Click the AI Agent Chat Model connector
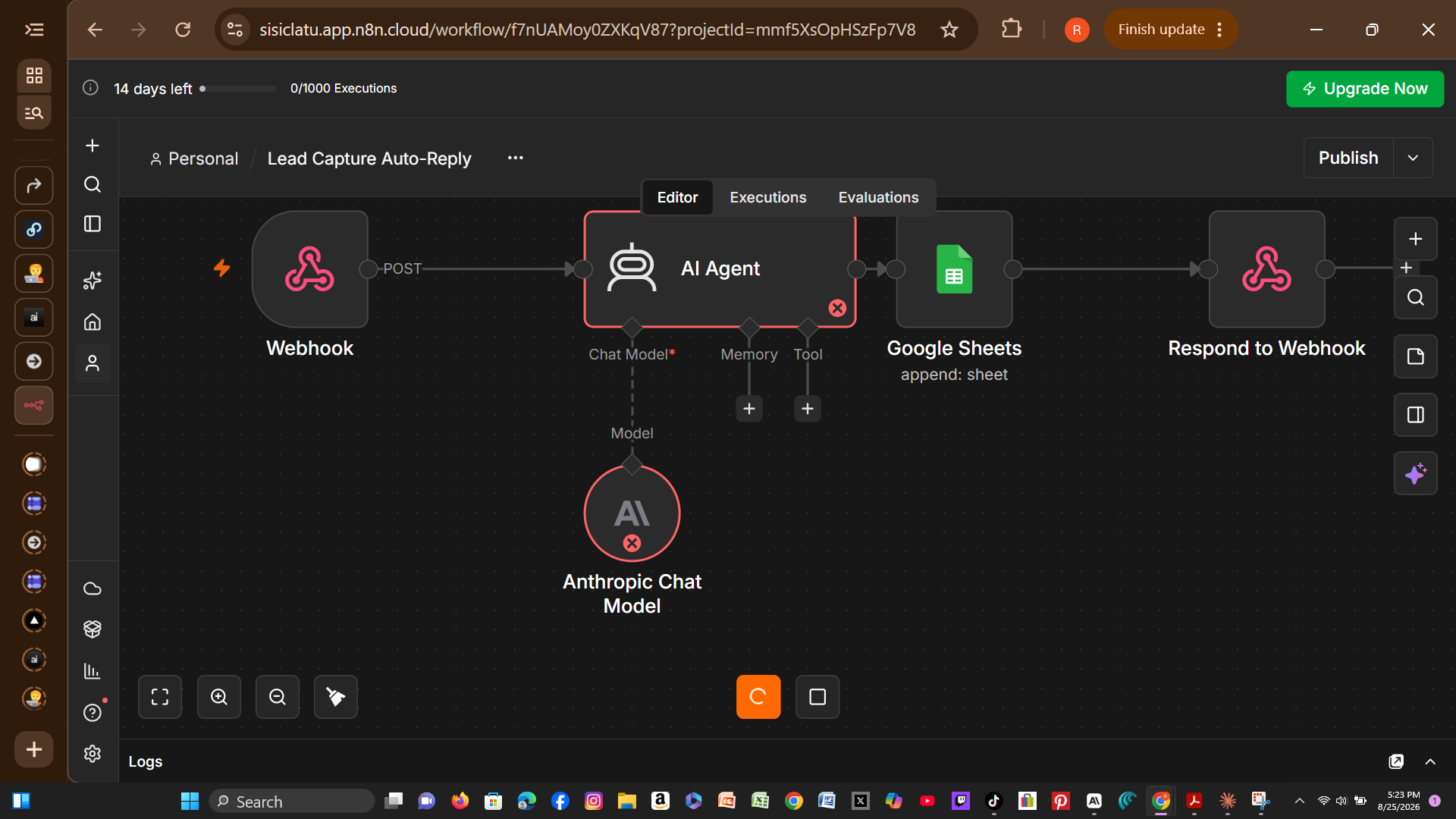 632,328
